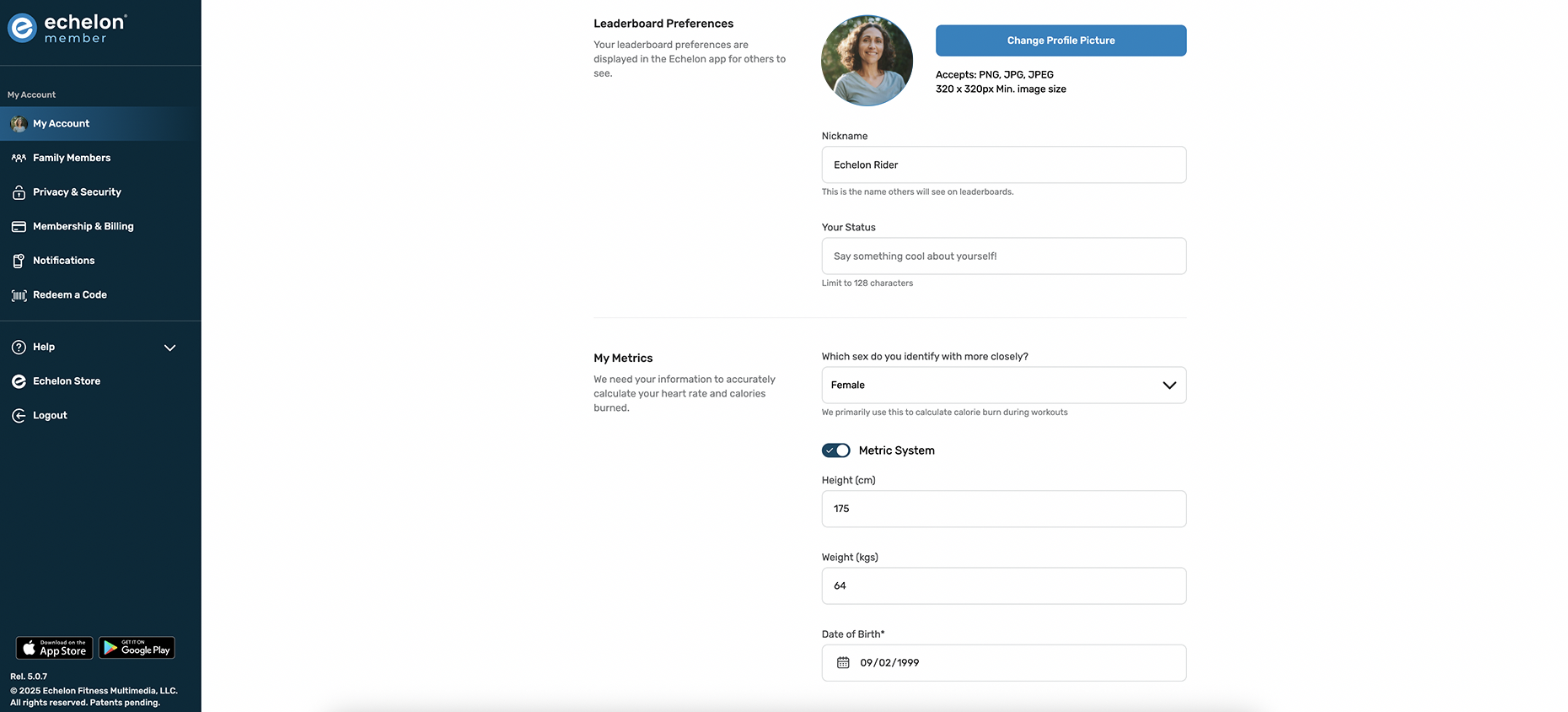Click the My Metrics heading
Screen dimensions: 1568x712
[x=623, y=359]
